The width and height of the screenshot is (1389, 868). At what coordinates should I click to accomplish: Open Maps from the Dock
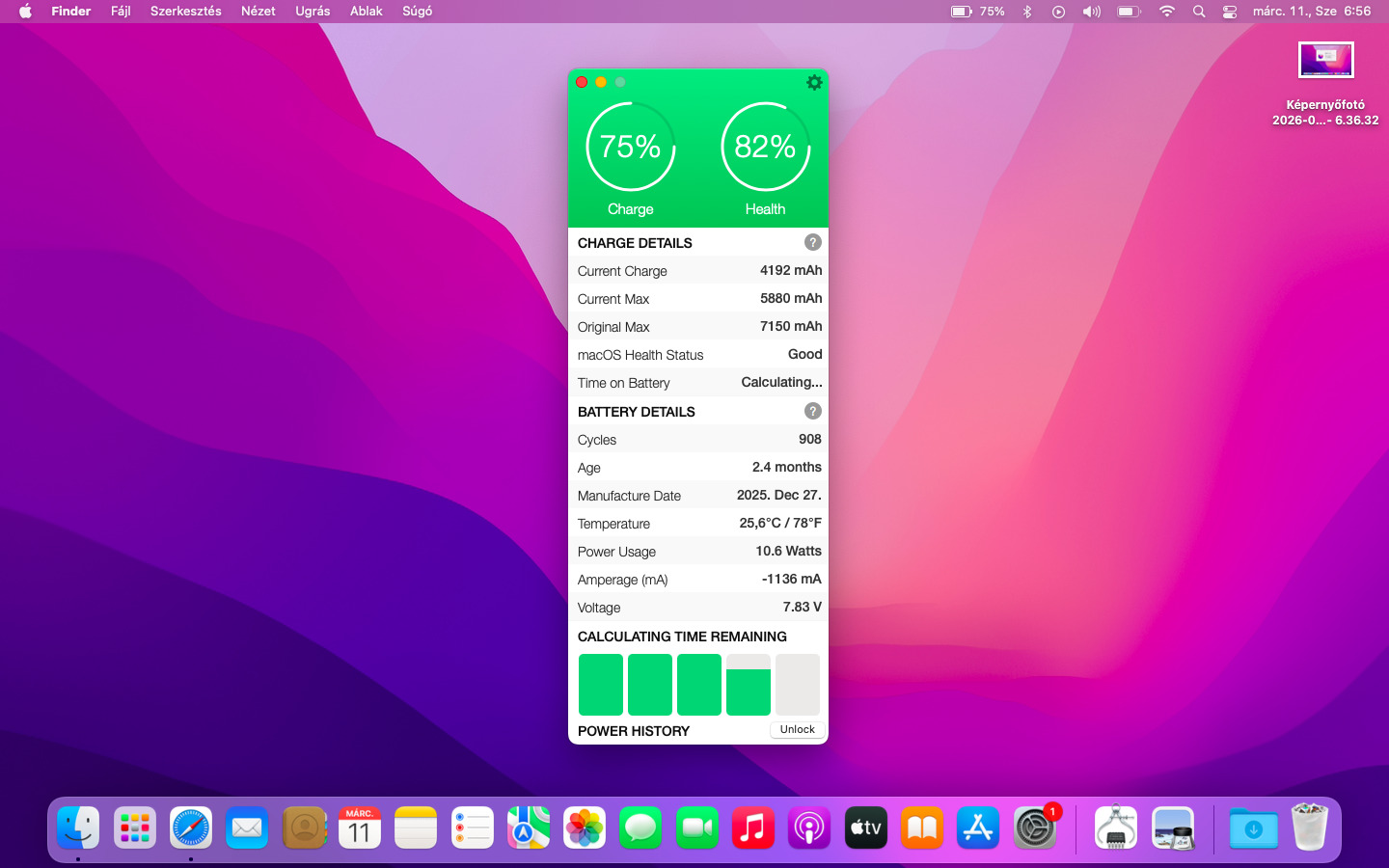[529, 827]
